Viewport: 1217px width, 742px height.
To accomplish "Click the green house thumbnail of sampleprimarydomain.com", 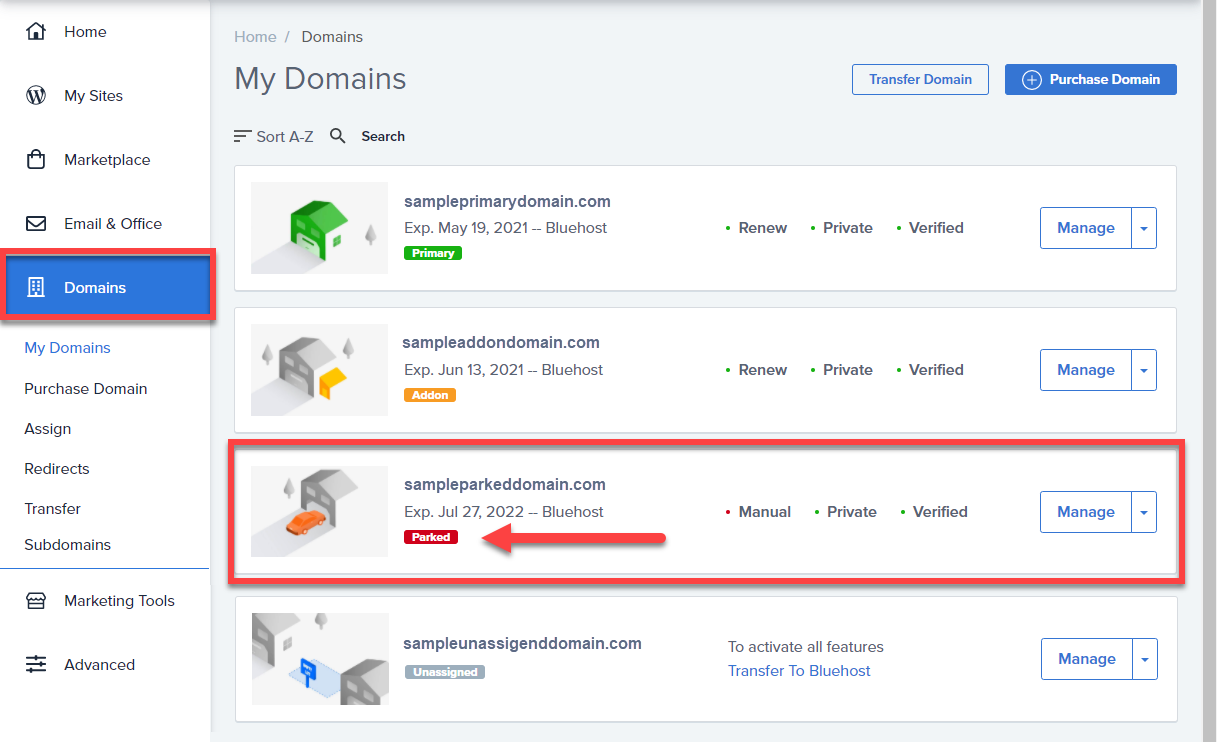I will tap(319, 228).
